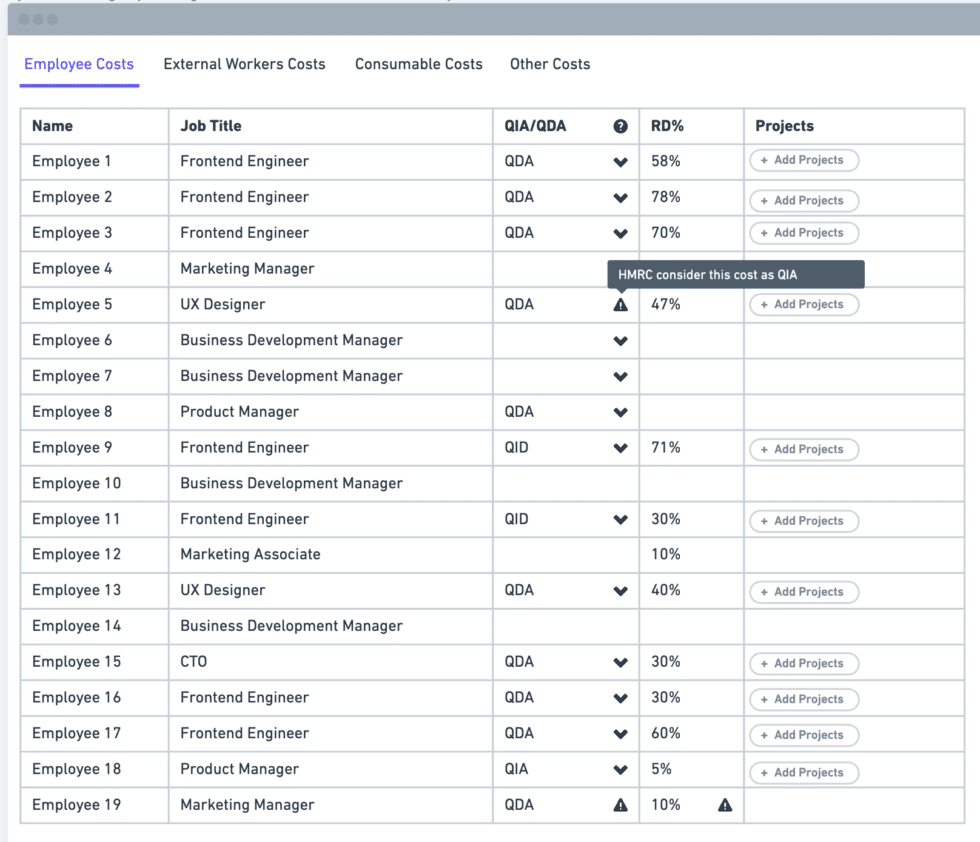Click the HMRC consider this cost as QIA tooltip
Viewport: 980px width, 842px height.
pos(736,274)
